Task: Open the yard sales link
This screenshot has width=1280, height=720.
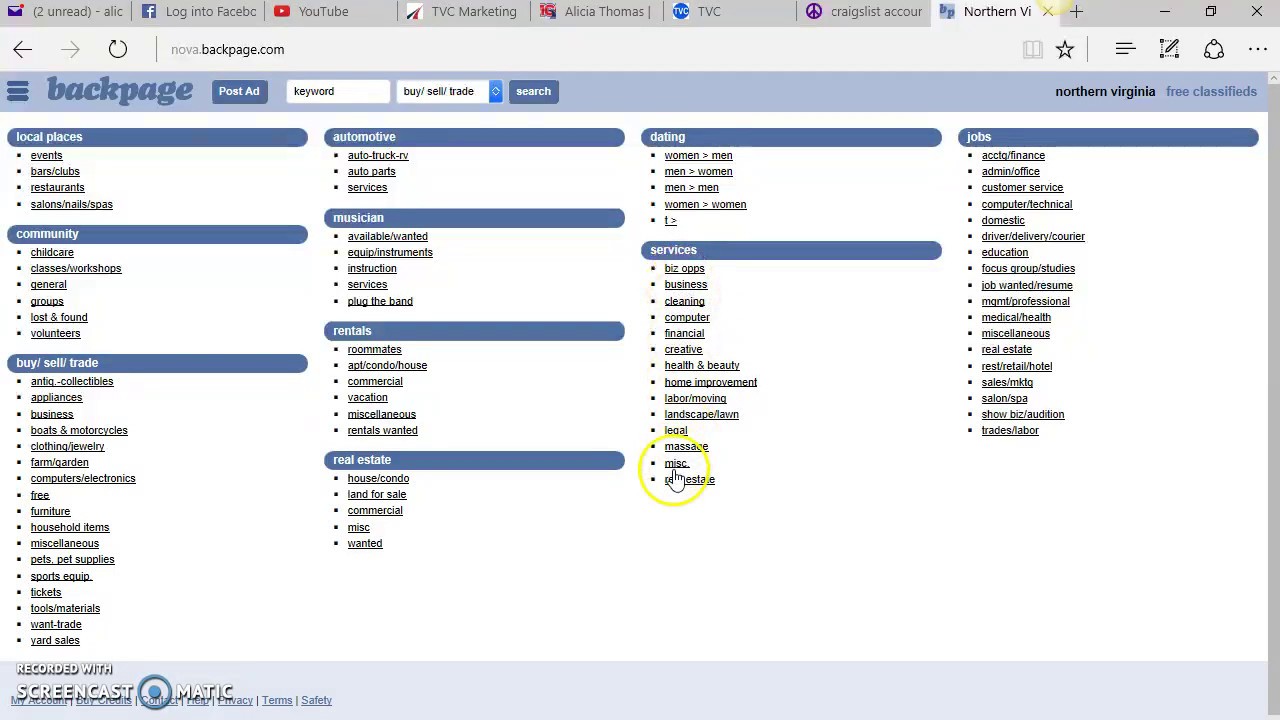Action: point(55,640)
